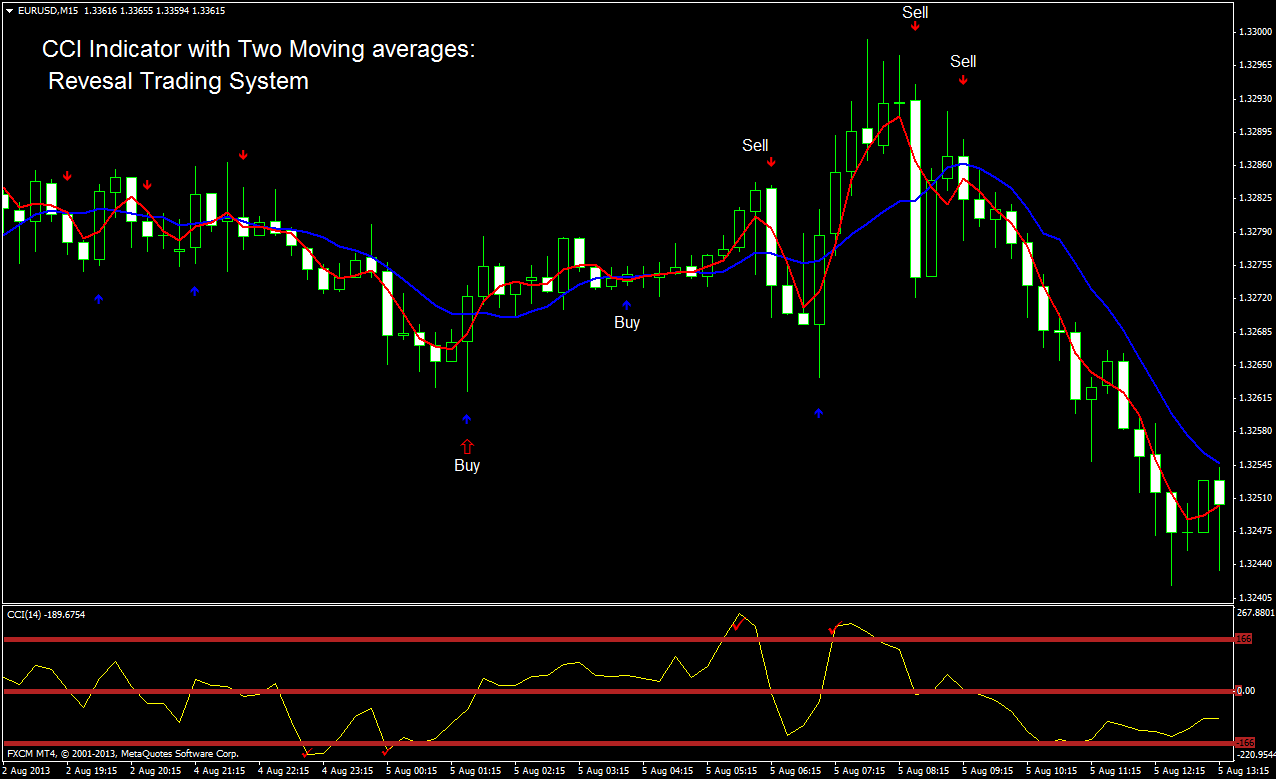Click the 'Revesal Trading System' label
Viewport: 1276px width, 779px height.
click(x=179, y=81)
